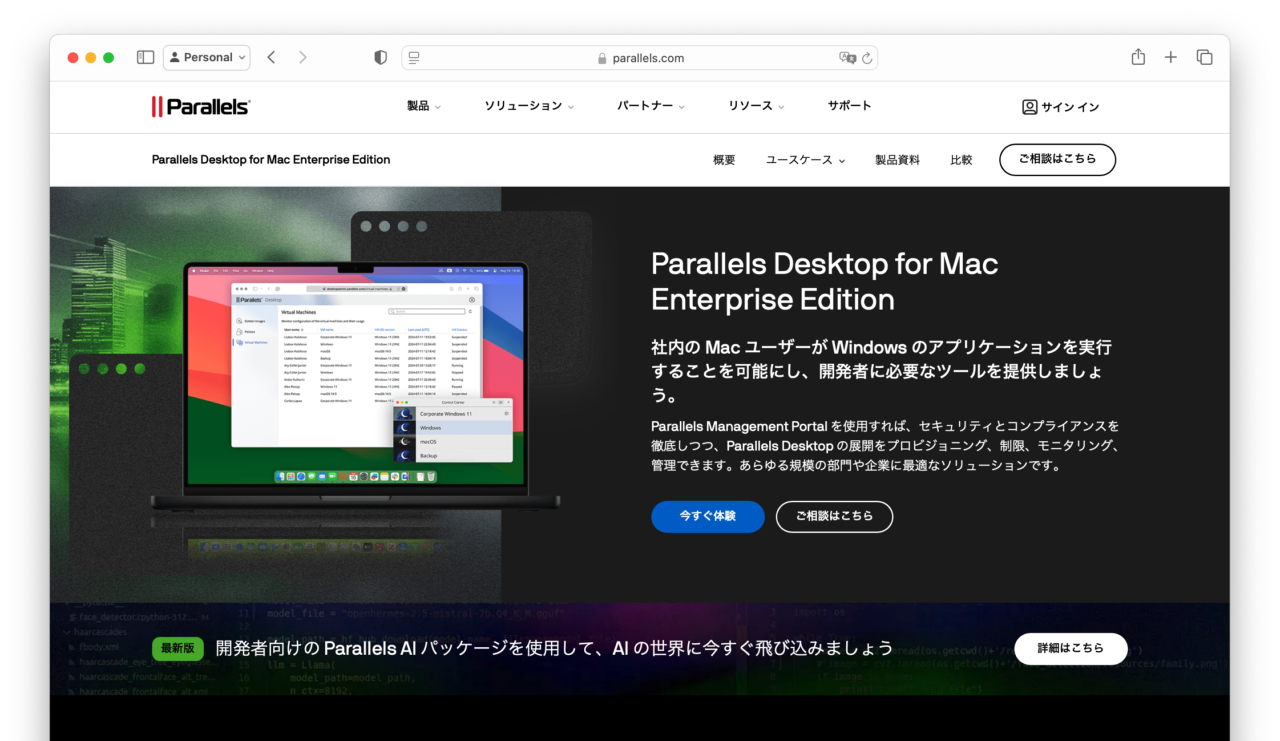Open the 概要 section tab
1280x741 pixels.
coord(724,160)
